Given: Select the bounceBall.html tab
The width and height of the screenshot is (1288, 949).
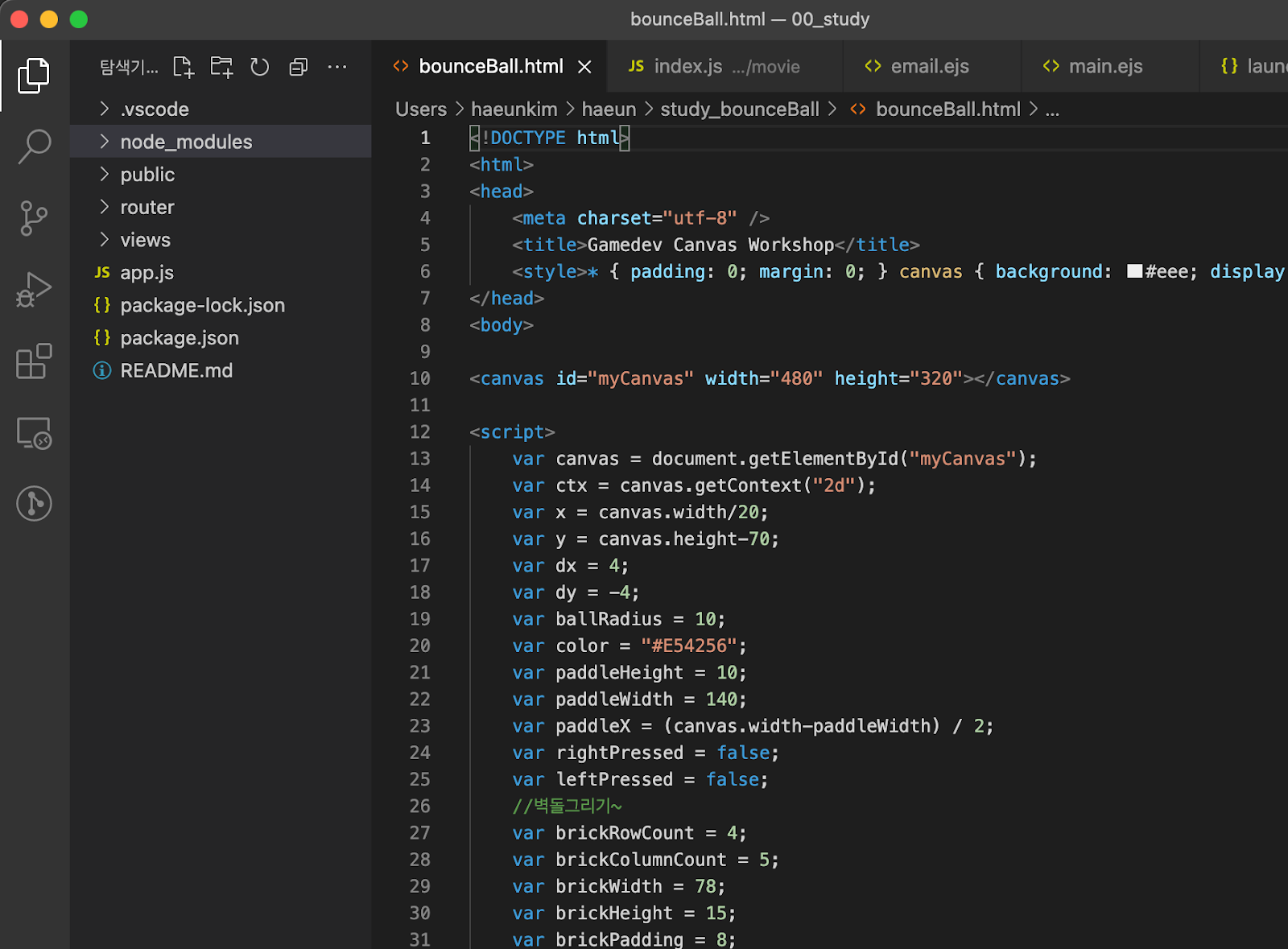Looking at the screenshot, I should [x=489, y=66].
